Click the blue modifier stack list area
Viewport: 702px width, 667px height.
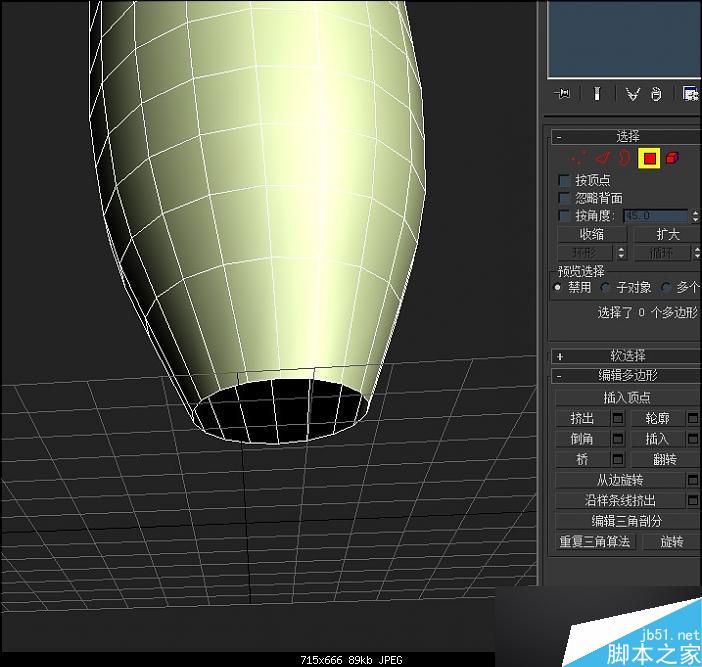coord(625,38)
